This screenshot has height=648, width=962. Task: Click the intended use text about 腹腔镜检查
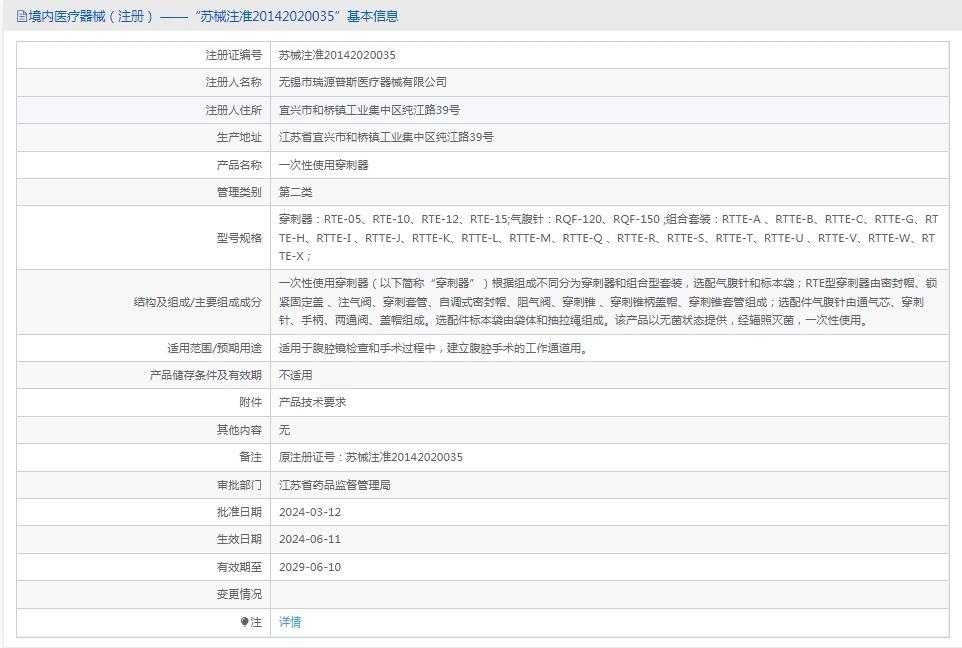432,348
